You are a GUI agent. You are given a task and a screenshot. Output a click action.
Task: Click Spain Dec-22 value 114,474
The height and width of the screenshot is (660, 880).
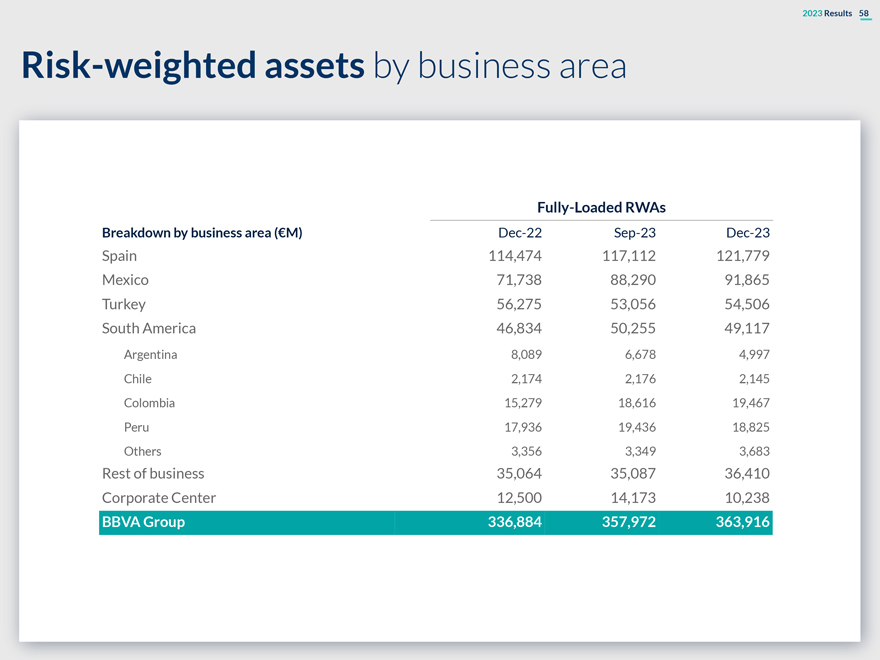(x=515, y=256)
